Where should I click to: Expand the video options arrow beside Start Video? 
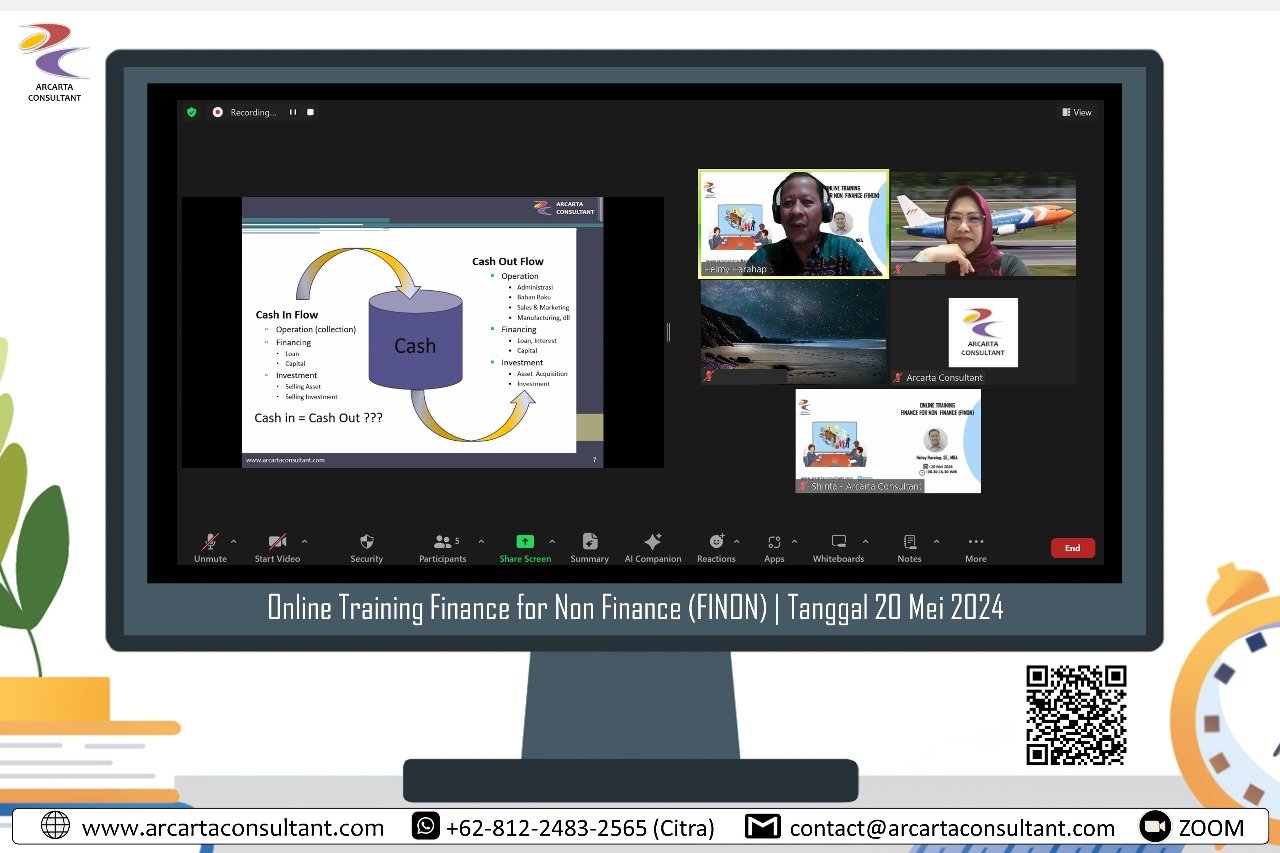[x=305, y=542]
